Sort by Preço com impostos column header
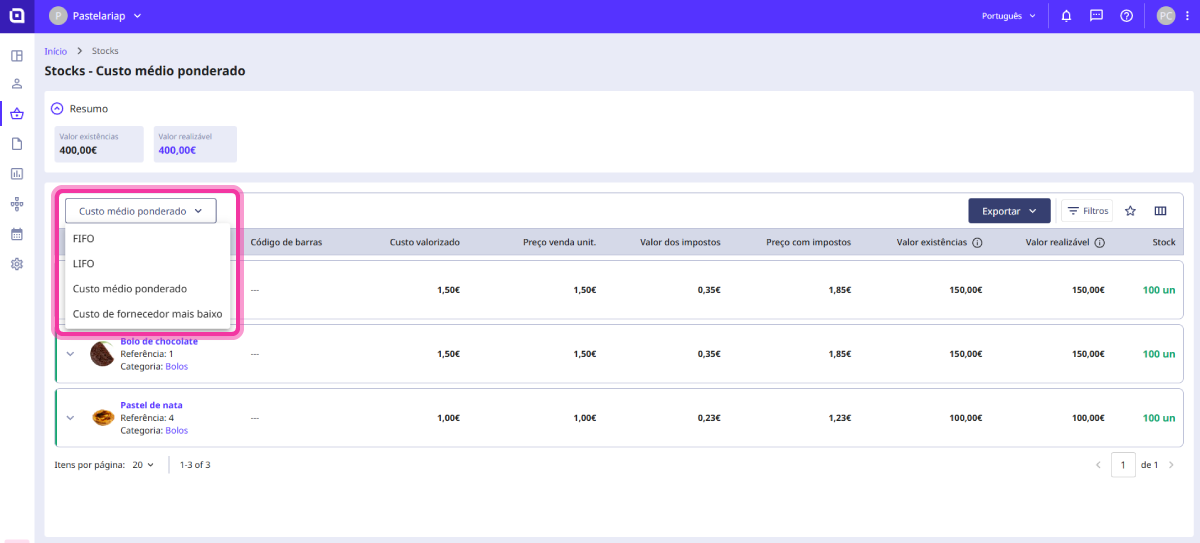Viewport: 1200px width, 543px height. [x=808, y=242]
